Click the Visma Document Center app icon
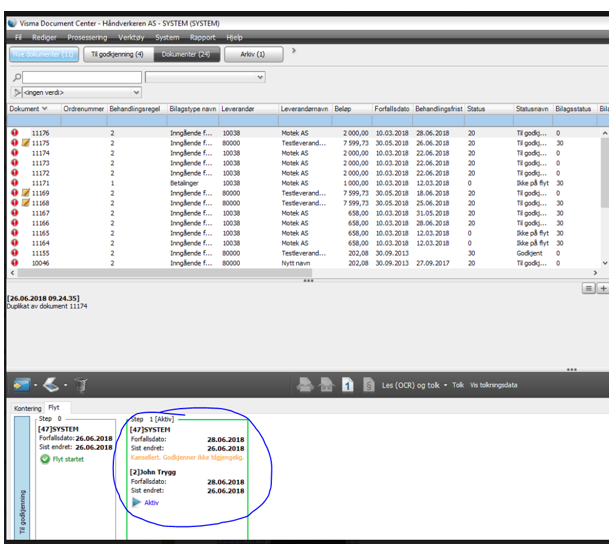 [x=12, y=23]
